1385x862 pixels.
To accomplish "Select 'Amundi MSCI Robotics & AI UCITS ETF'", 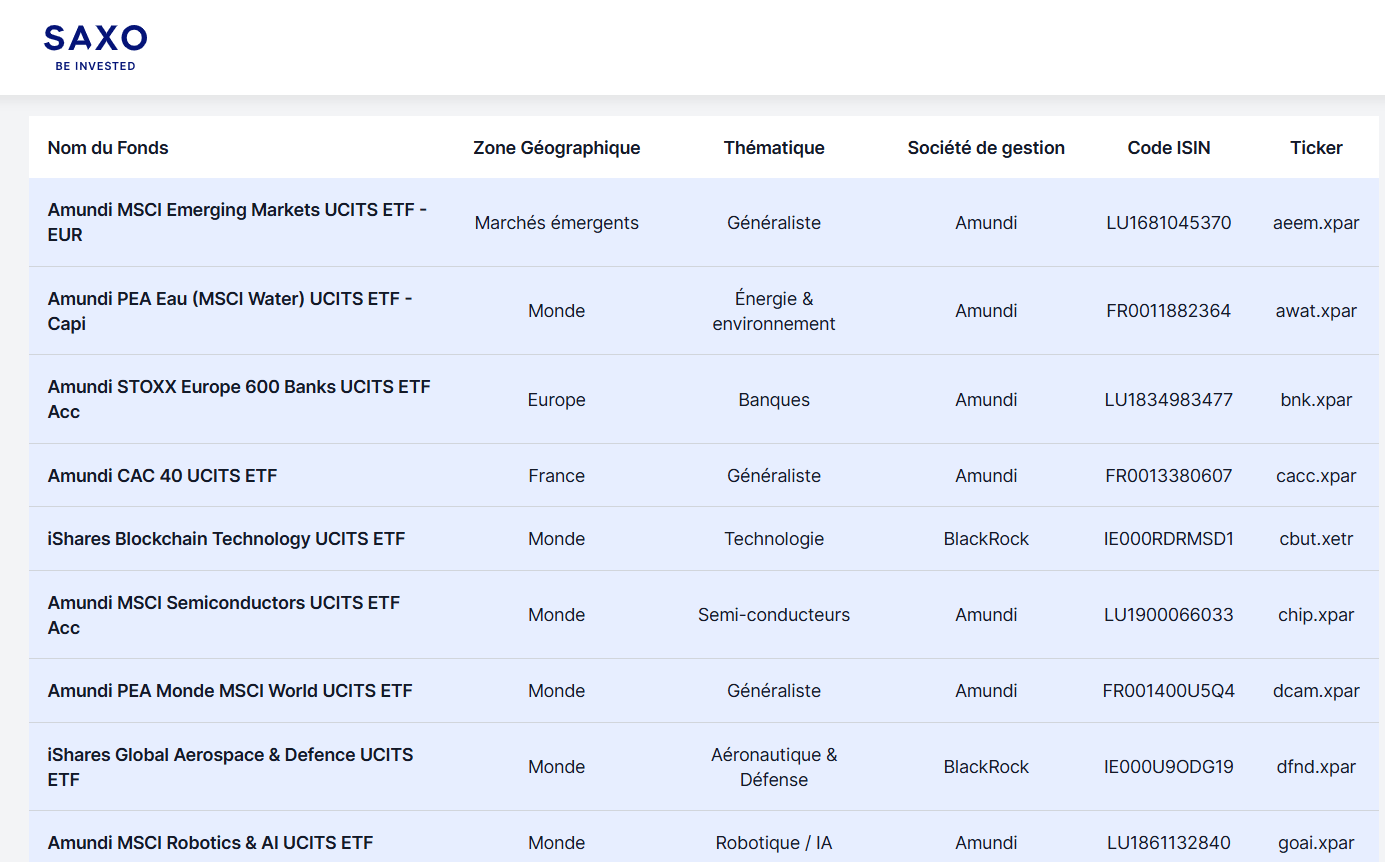I will 210,843.
